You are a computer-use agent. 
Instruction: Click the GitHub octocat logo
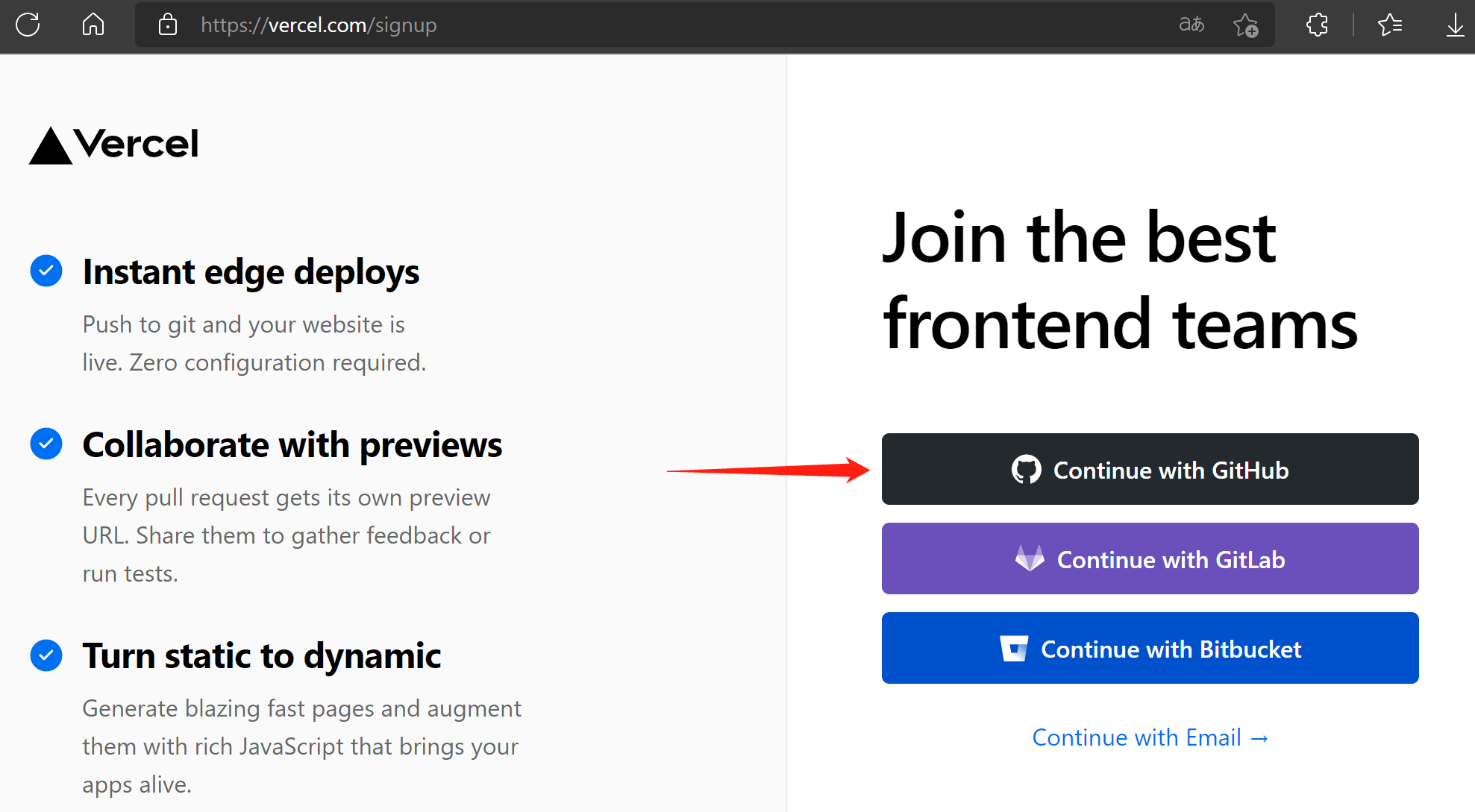[x=1026, y=470]
